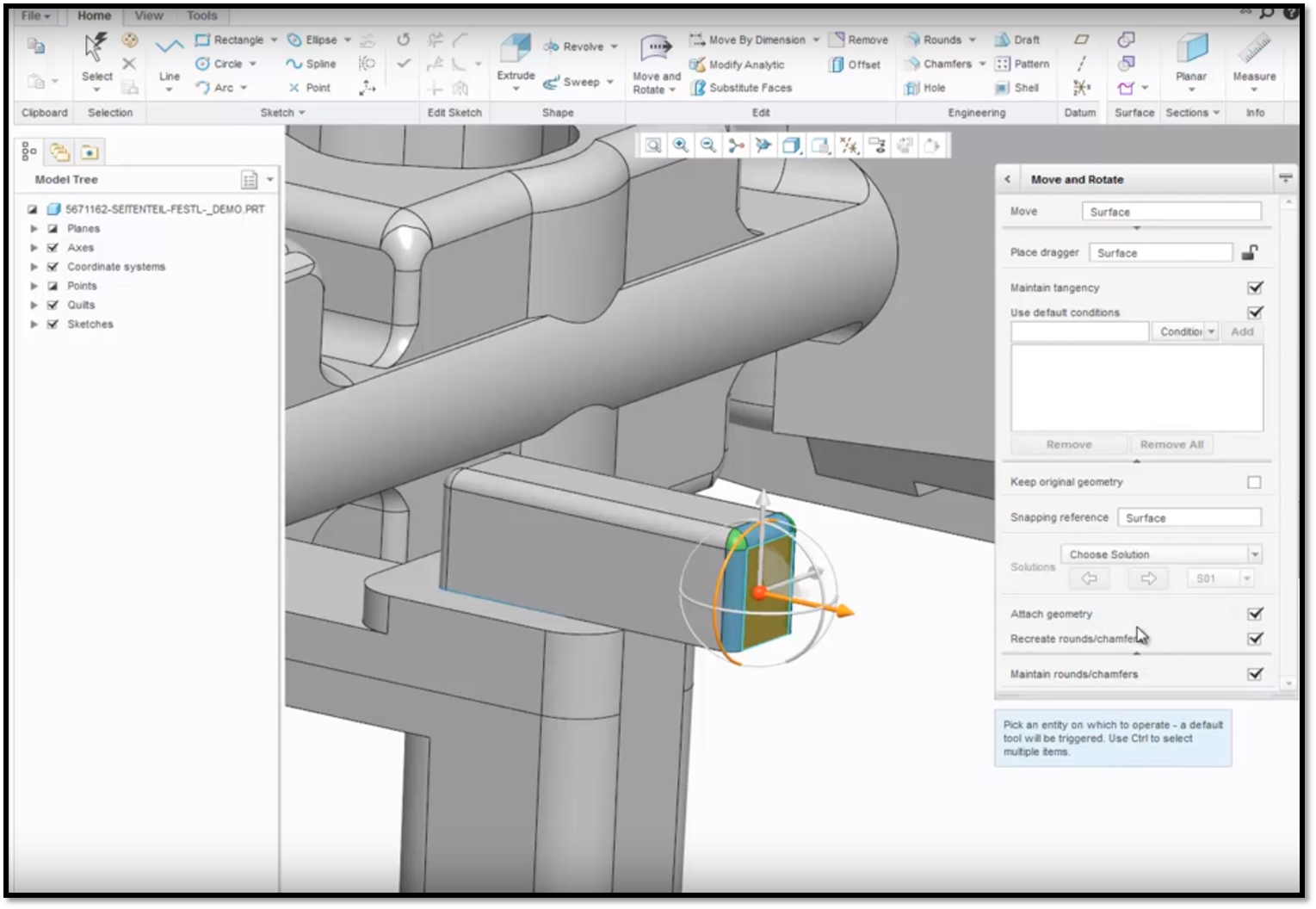Select the Hole engineering tool
Image resolution: width=1316 pixels, height=909 pixels.
coord(925,88)
